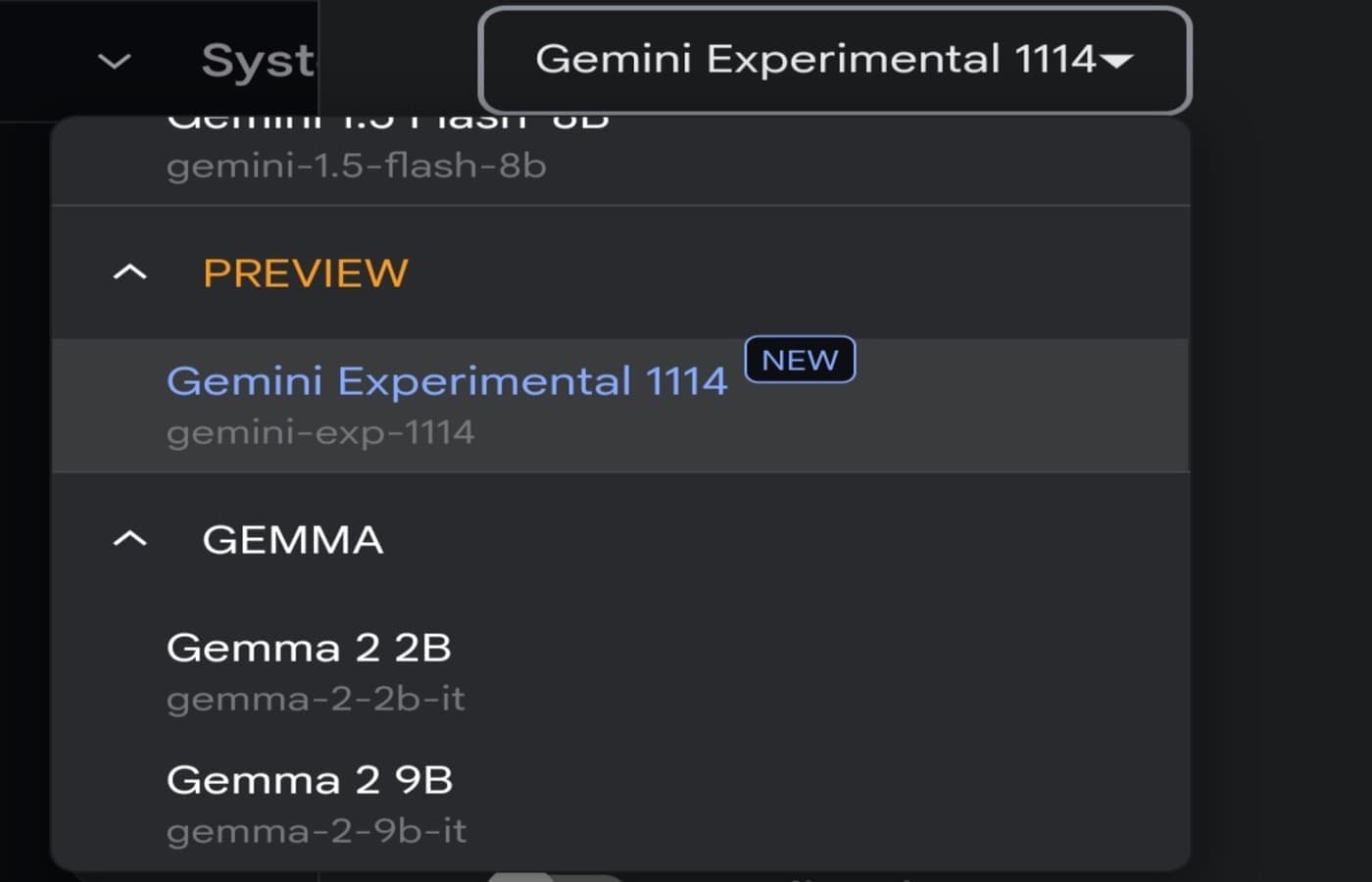The height and width of the screenshot is (882, 1372).
Task: Collapse the System instructions panel chevron
Action: 114,61
